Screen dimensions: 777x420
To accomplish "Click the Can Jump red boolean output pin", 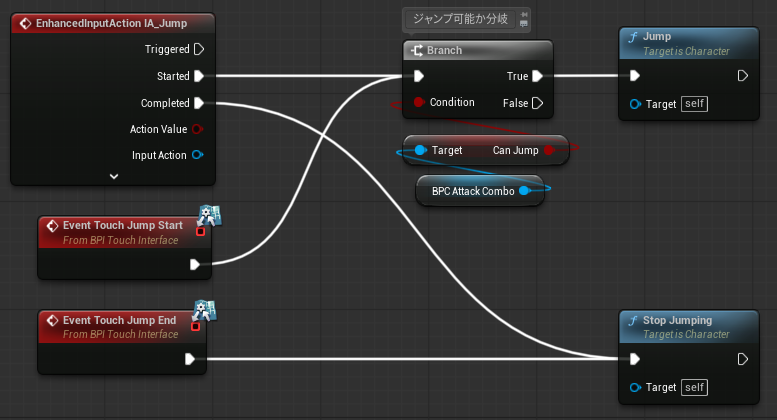I will pos(549,150).
